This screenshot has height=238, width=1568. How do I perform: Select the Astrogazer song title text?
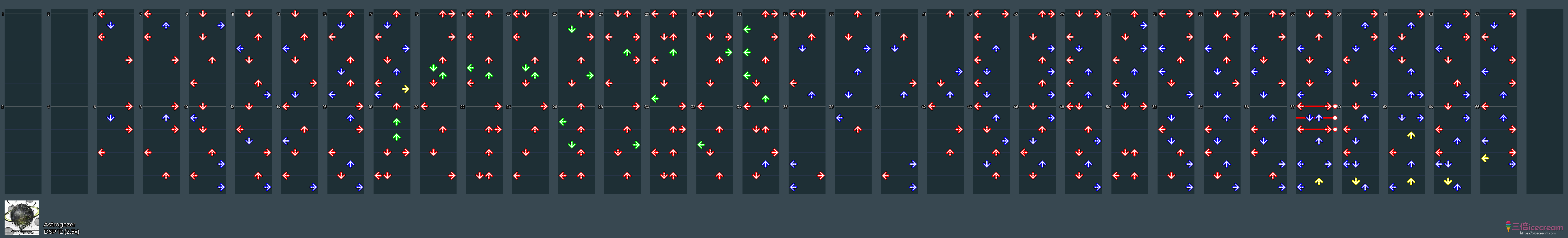[60, 225]
